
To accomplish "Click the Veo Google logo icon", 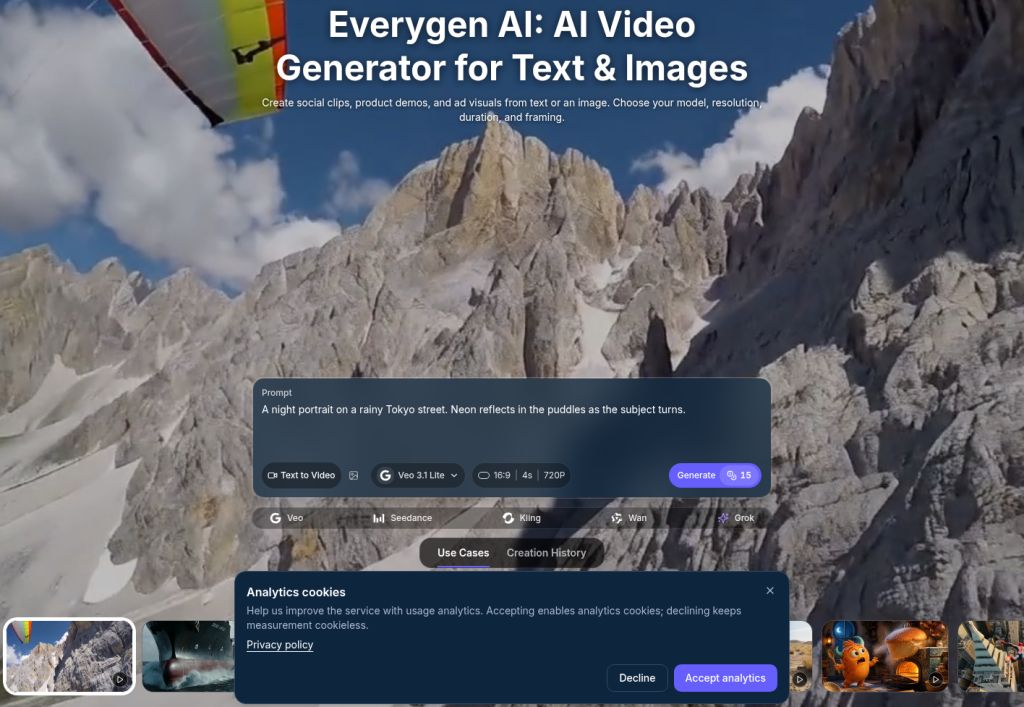I will pos(276,518).
